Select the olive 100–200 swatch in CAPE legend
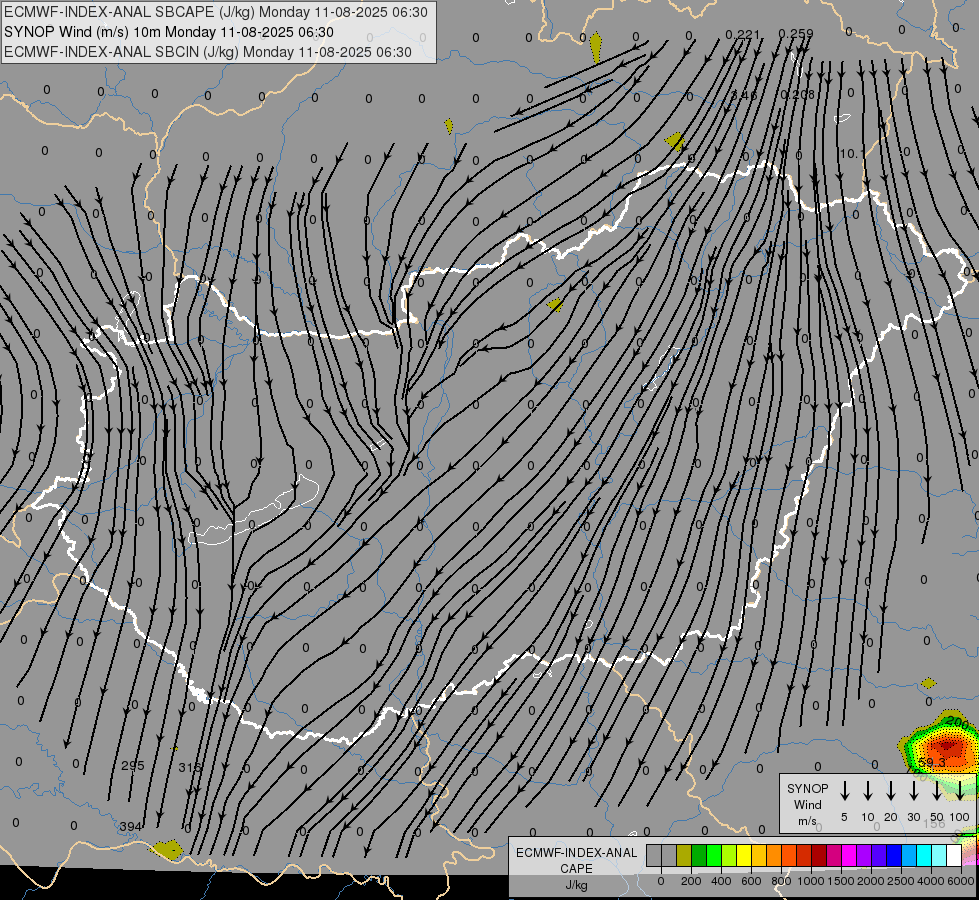This screenshot has width=979, height=900. [x=684, y=855]
